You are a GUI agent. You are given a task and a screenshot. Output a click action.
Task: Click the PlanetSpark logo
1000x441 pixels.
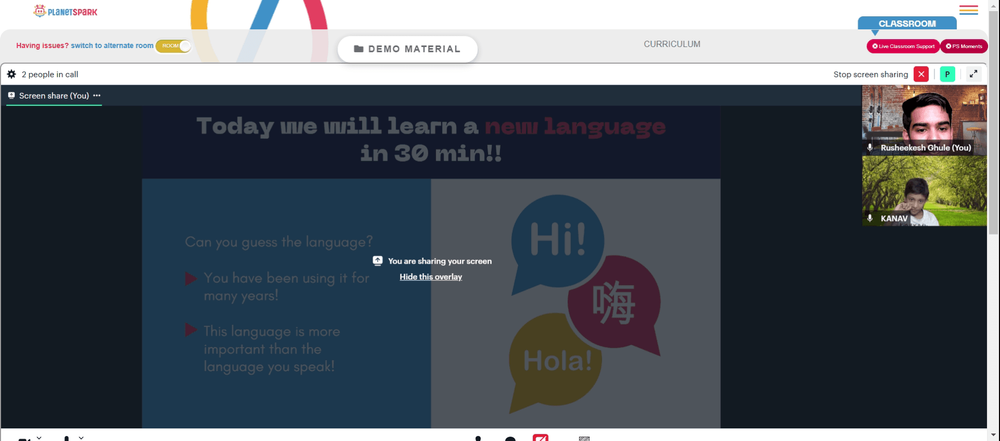click(x=65, y=11)
